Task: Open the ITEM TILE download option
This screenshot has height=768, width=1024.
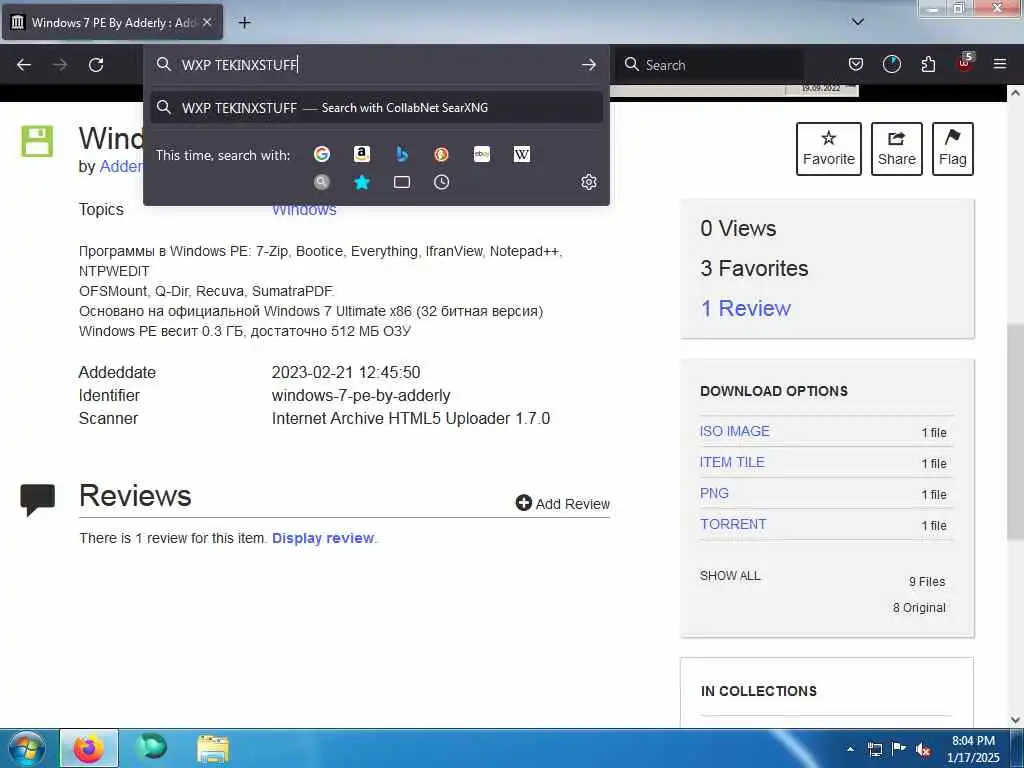Action: coord(732,462)
